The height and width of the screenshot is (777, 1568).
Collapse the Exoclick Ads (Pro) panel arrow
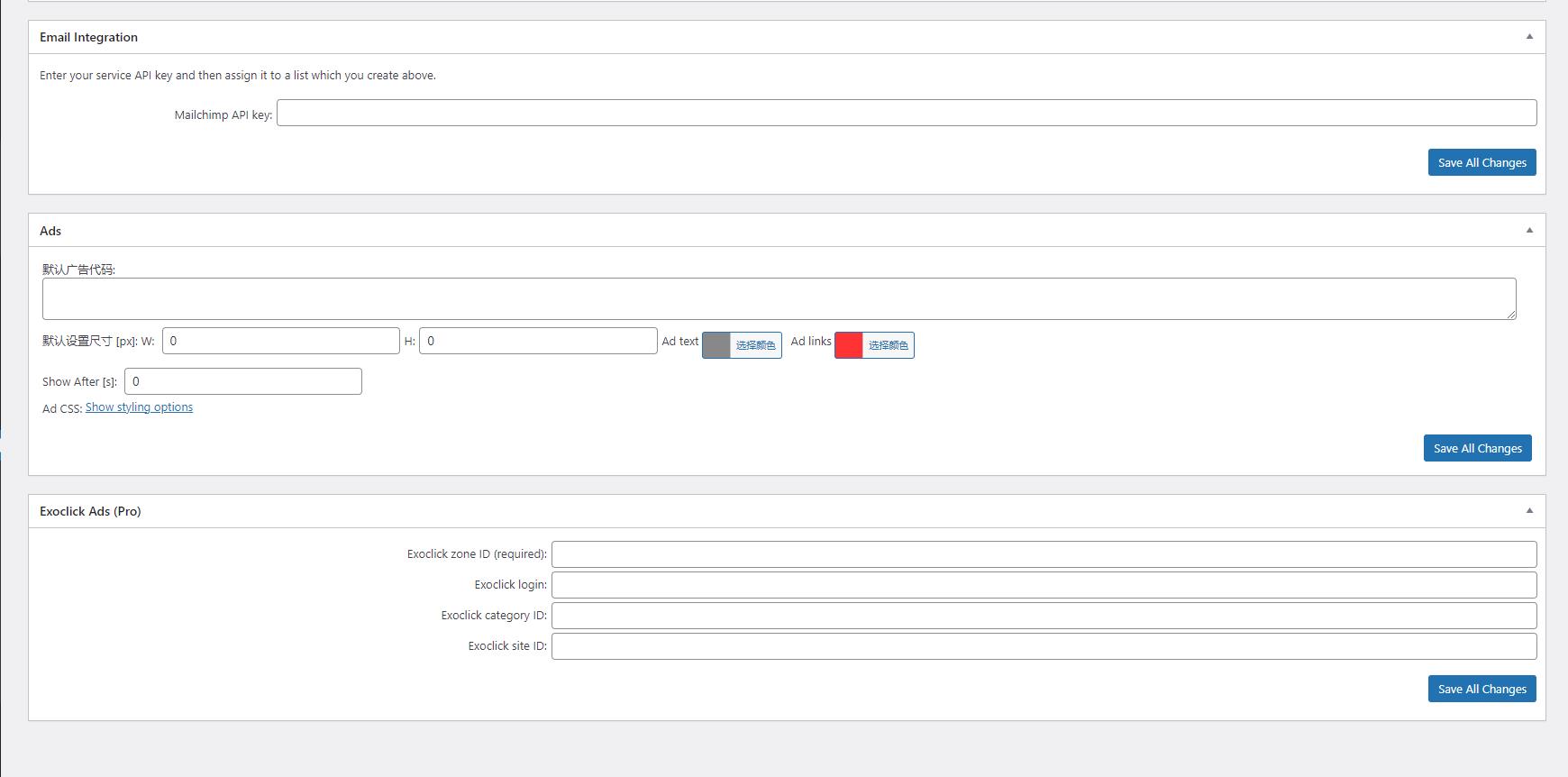coord(1529,511)
